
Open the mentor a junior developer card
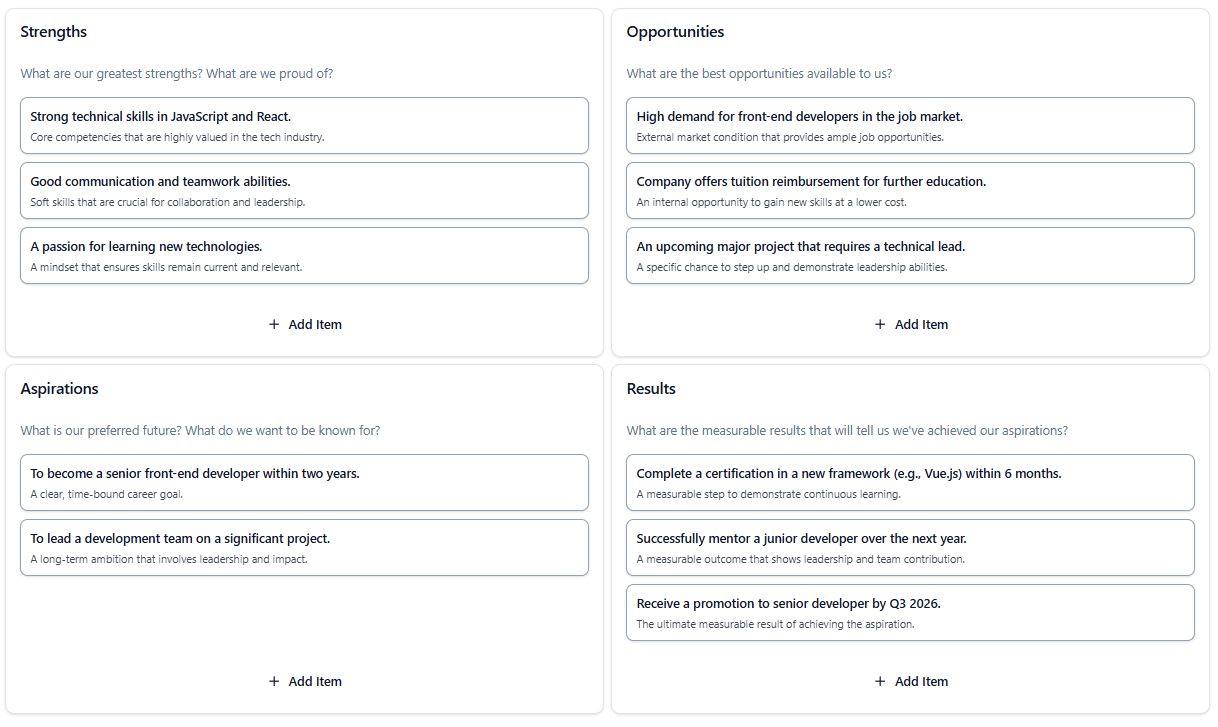click(910, 548)
